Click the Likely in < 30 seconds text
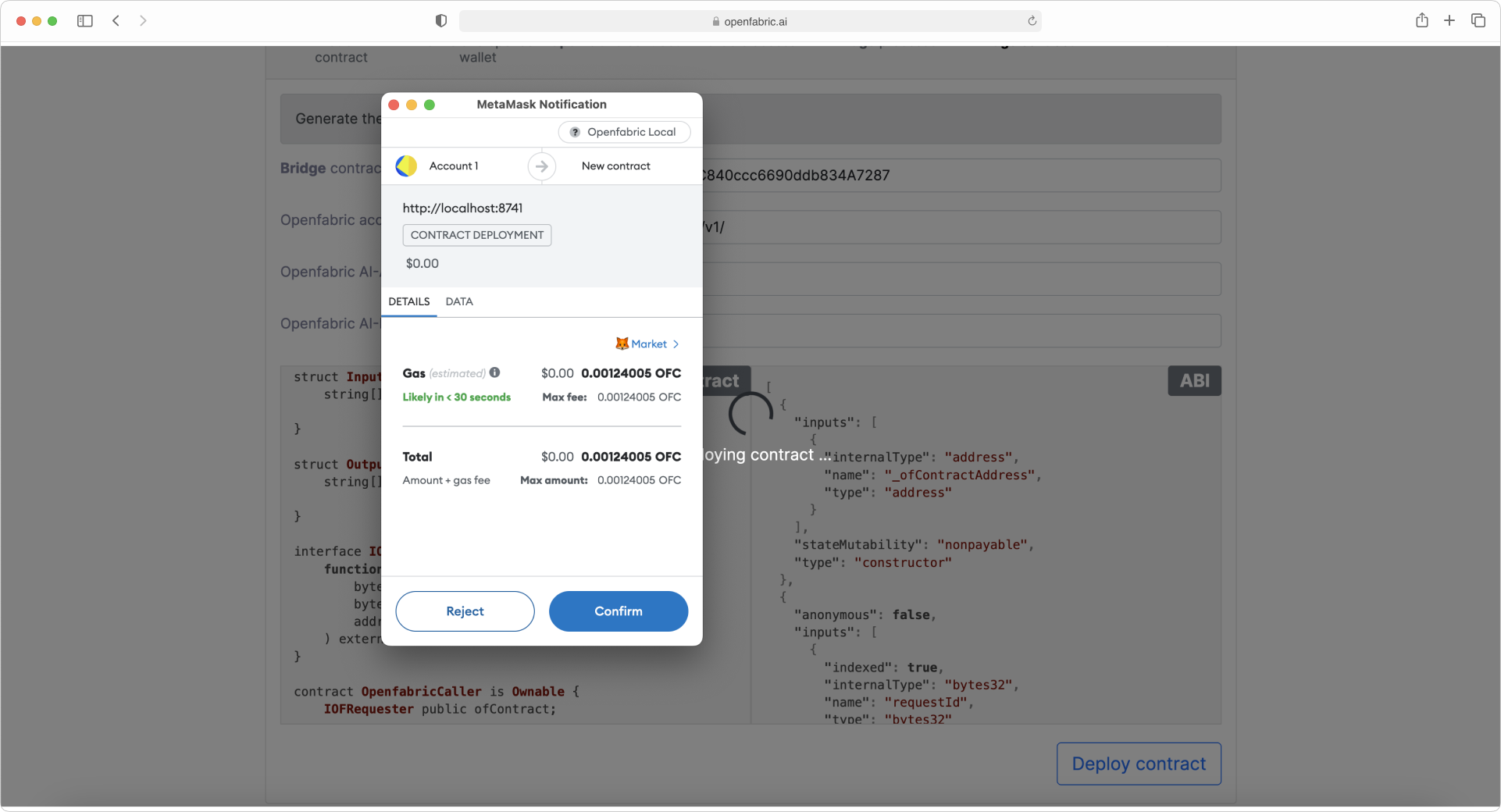 (457, 397)
